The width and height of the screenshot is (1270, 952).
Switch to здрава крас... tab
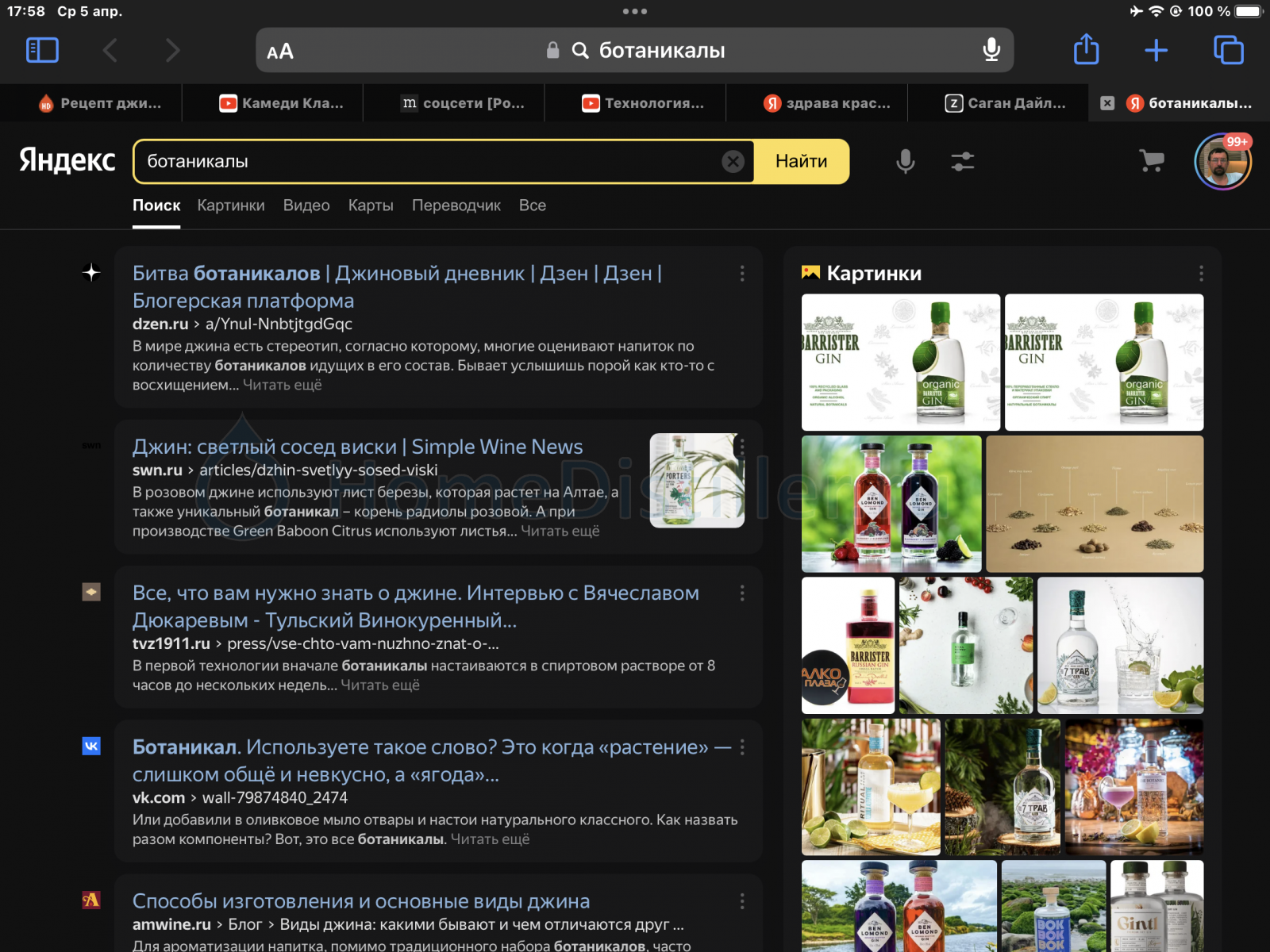pos(827,103)
